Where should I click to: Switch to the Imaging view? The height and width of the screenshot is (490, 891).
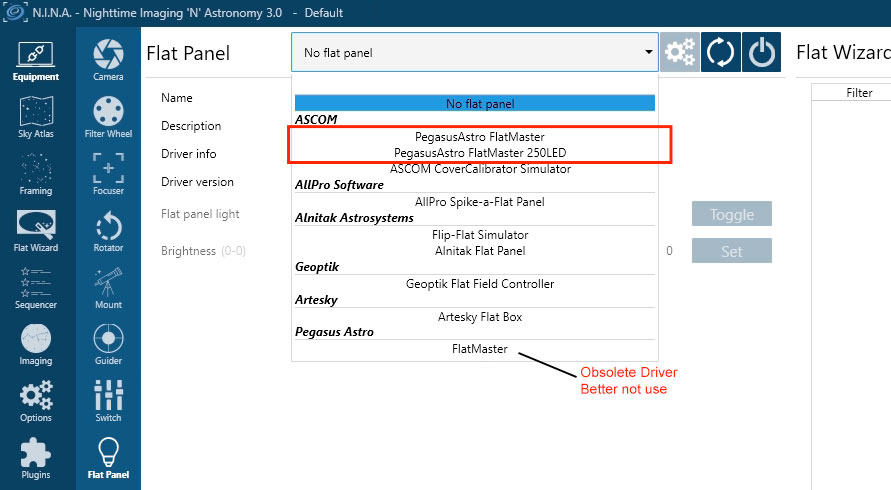coord(36,344)
